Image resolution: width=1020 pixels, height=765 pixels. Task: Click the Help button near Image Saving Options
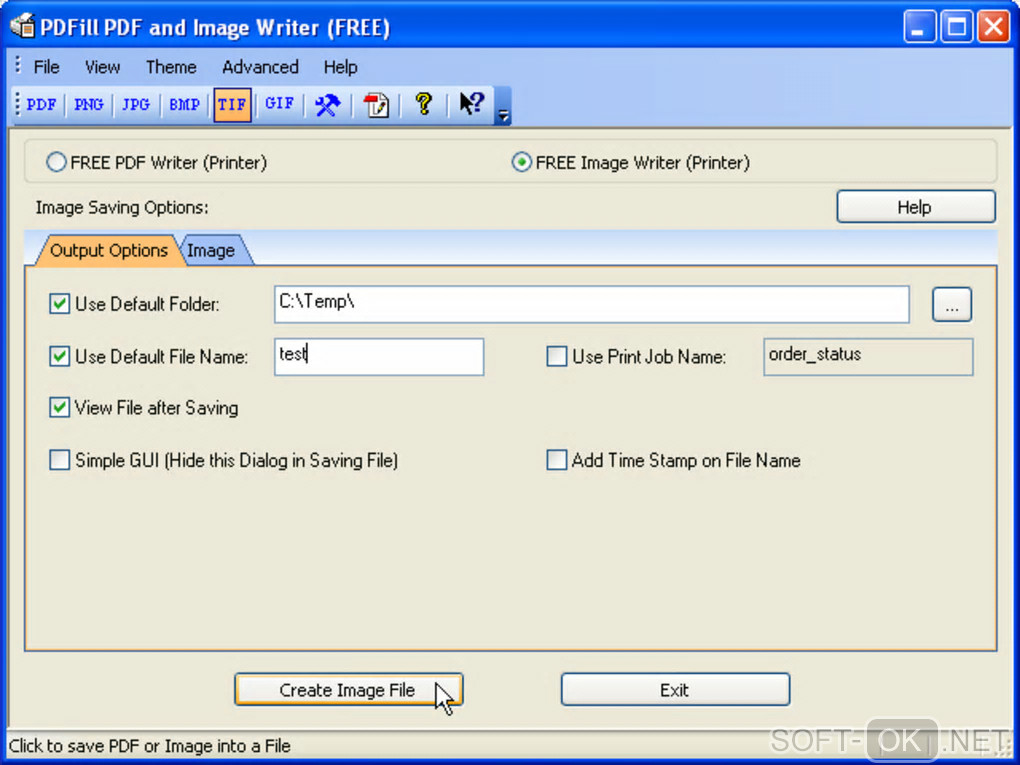tap(916, 207)
